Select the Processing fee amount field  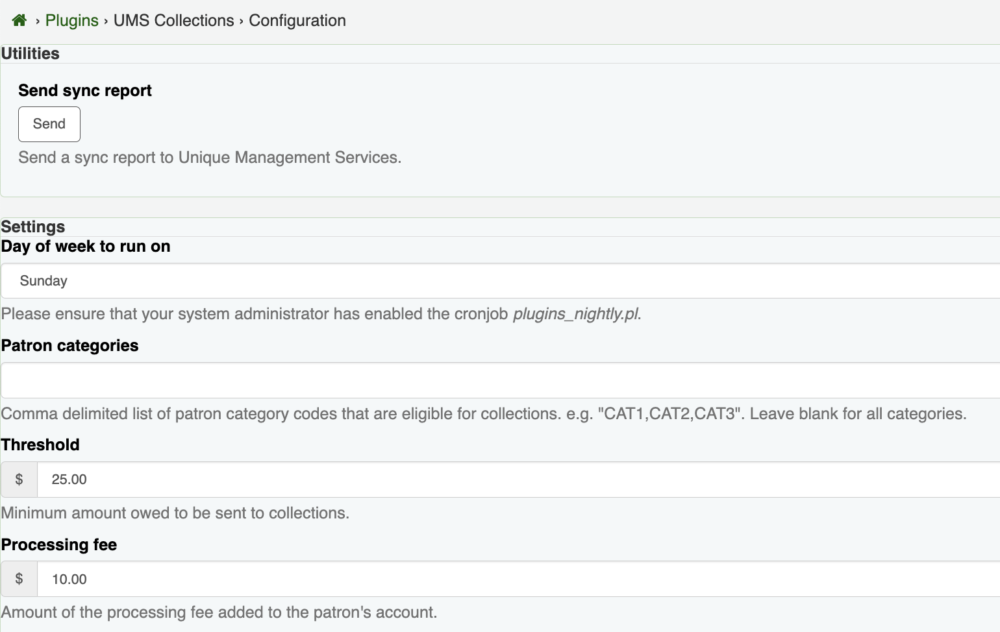coord(518,579)
